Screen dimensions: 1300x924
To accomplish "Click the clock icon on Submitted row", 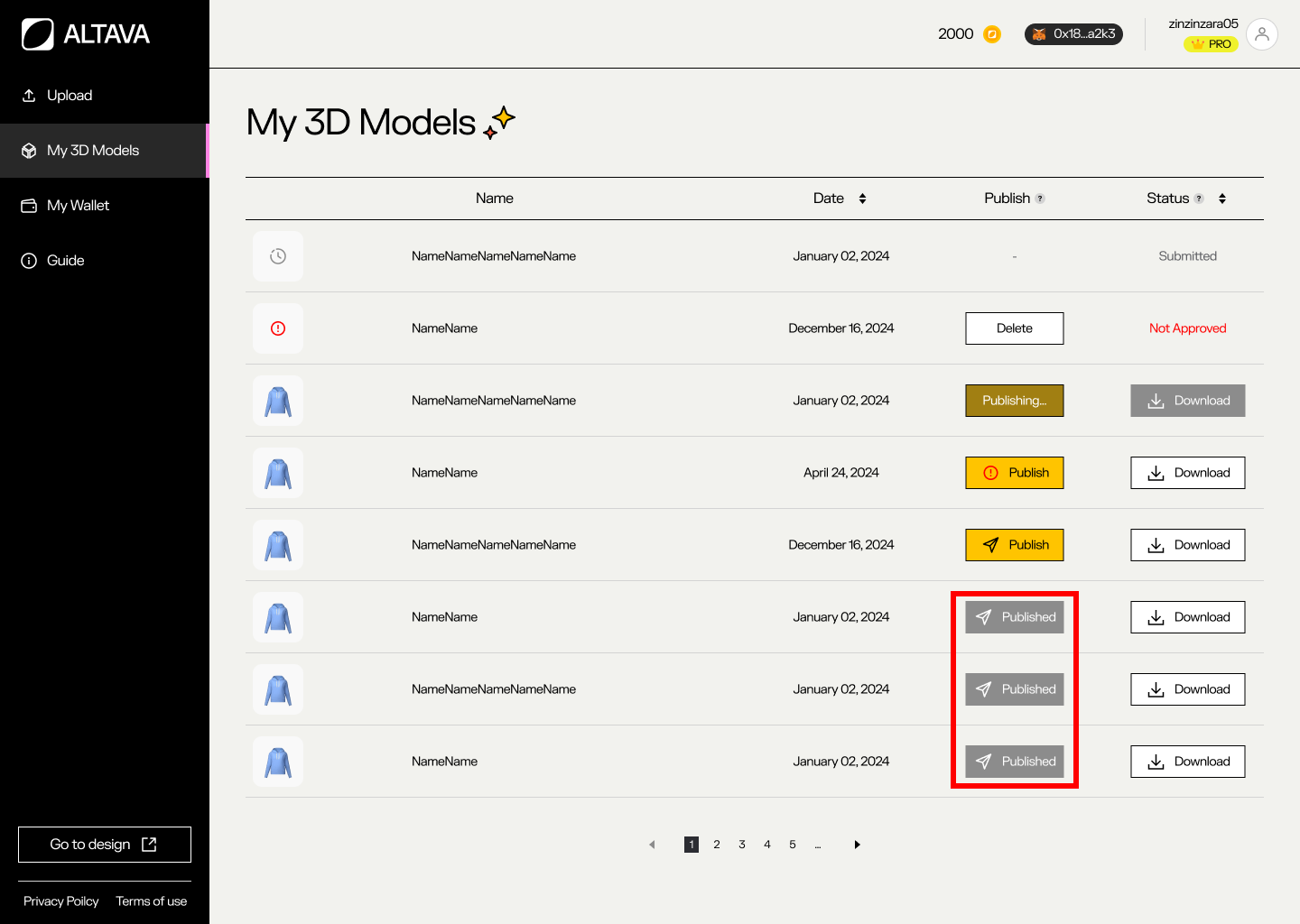I will tap(278, 256).
